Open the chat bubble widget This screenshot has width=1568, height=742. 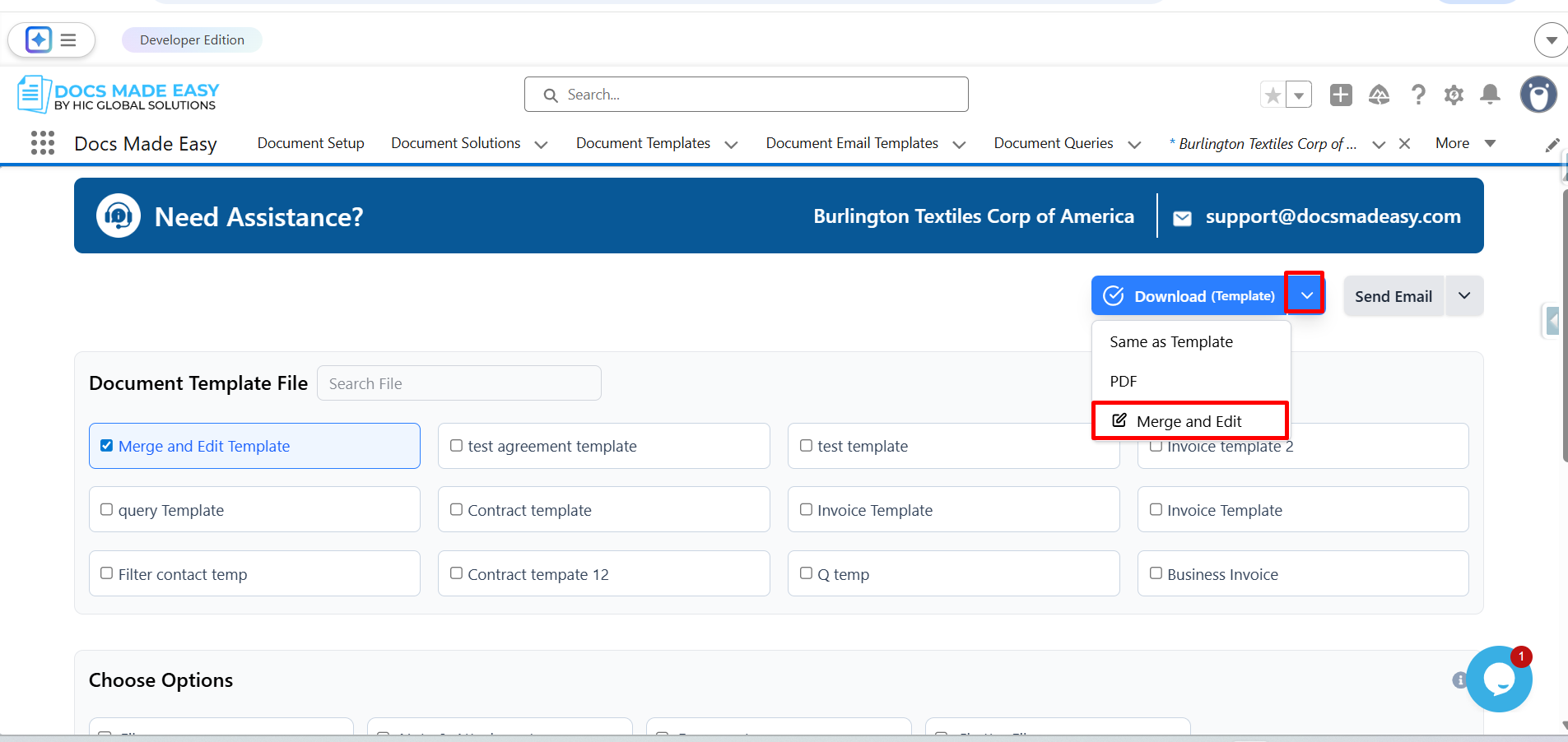pyautogui.click(x=1499, y=679)
